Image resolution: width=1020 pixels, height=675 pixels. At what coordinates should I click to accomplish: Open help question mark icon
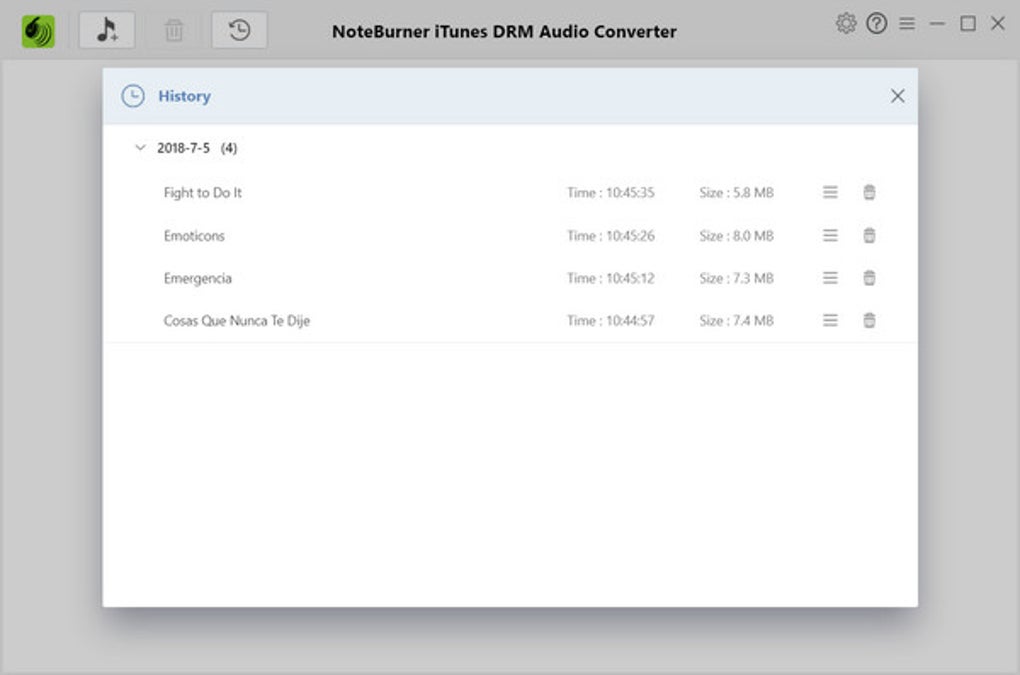[x=876, y=23]
